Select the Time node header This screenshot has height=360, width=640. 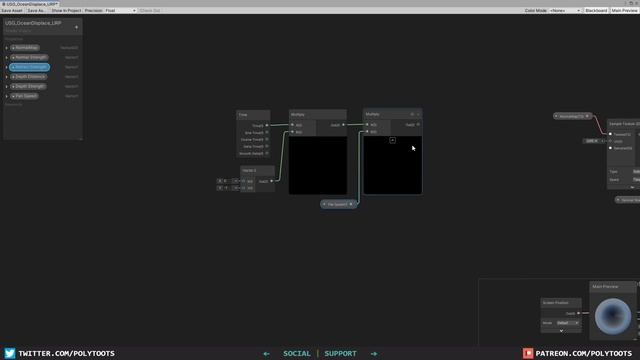253,115
